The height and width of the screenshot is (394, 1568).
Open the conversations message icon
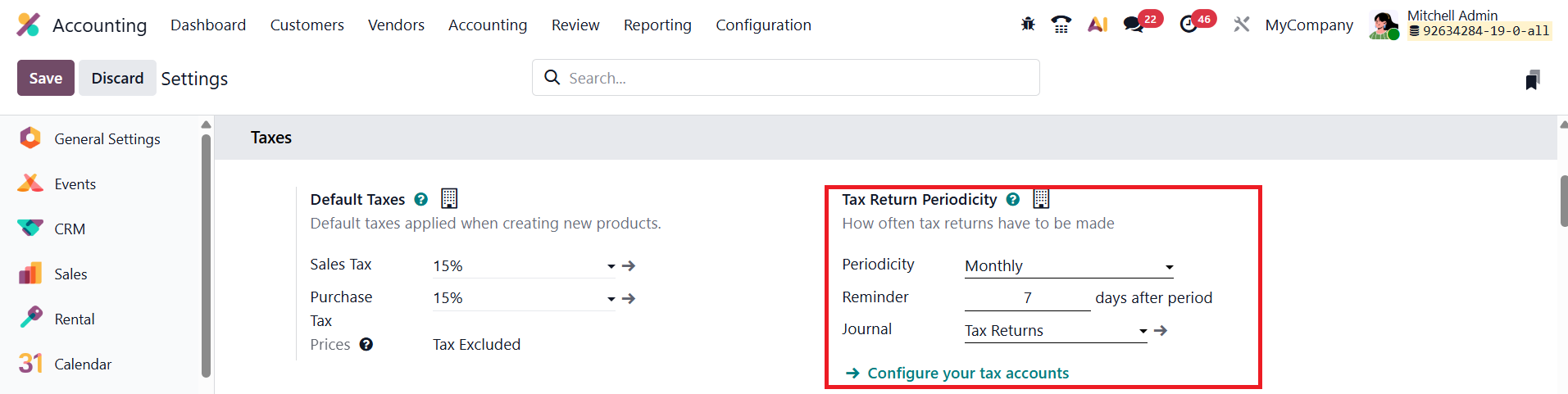[x=1134, y=25]
